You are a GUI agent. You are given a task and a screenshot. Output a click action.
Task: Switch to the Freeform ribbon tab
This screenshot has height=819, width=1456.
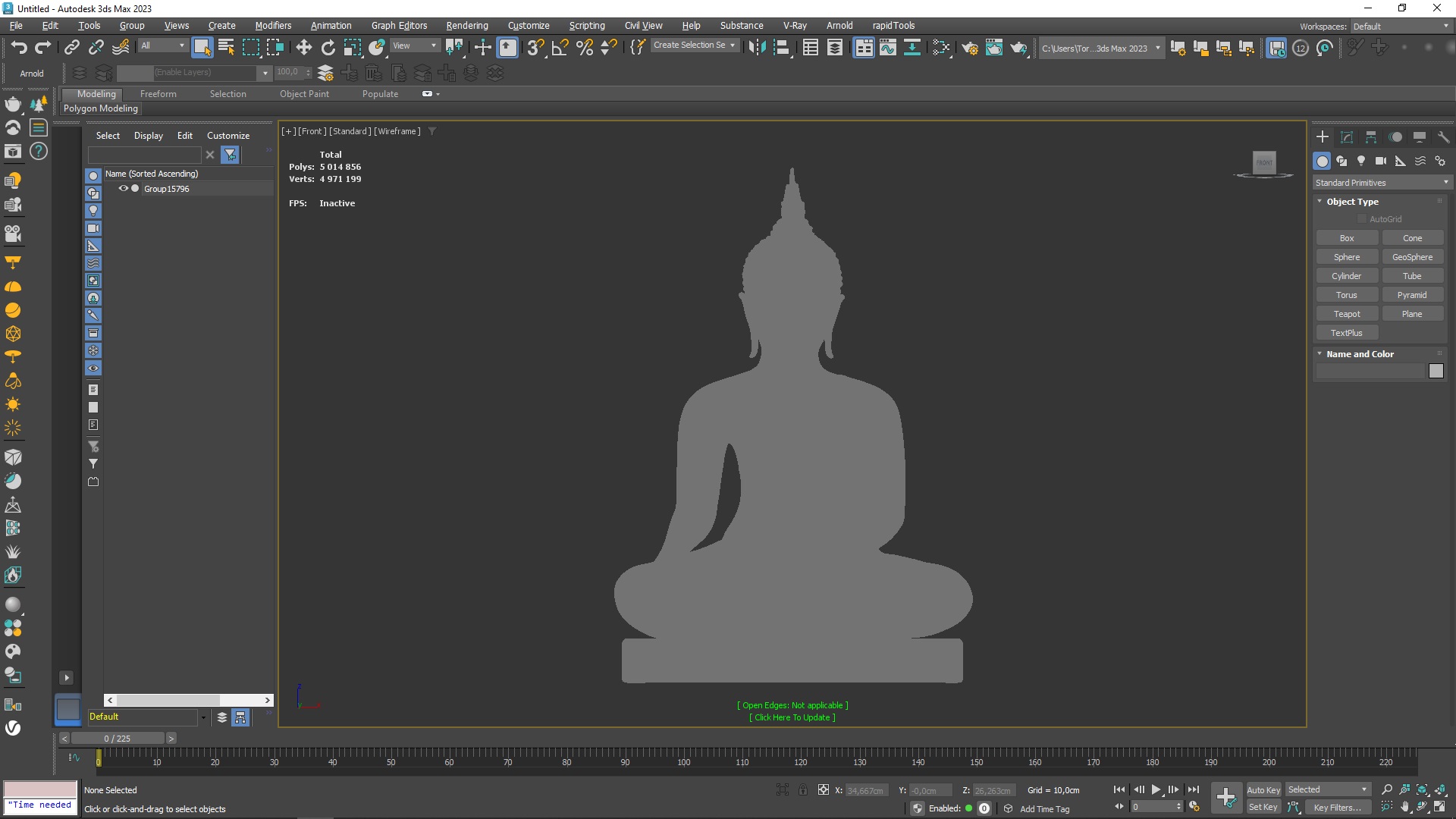[x=158, y=94]
